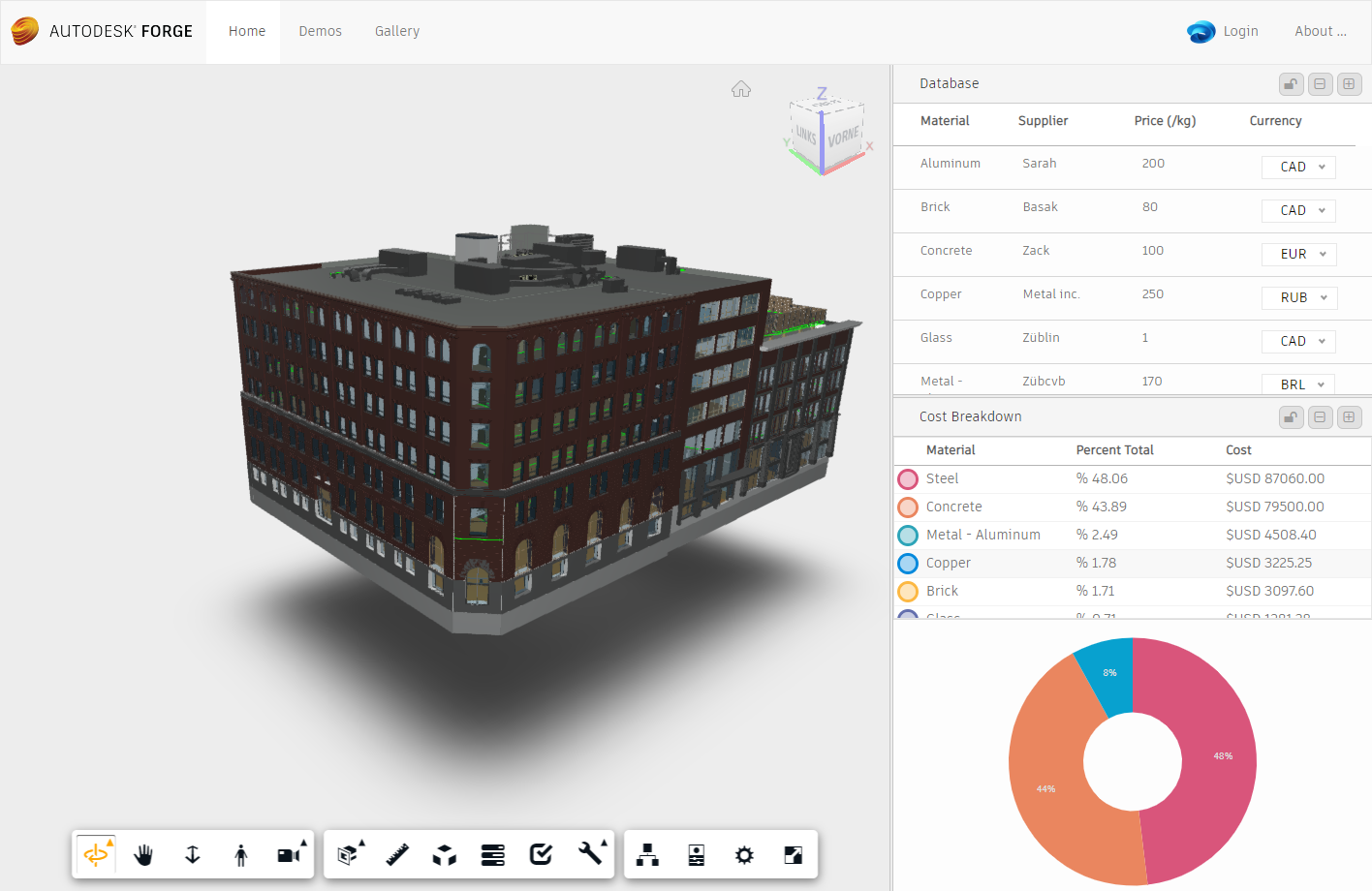Open viewer Settings with the gear icon
The width and height of the screenshot is (1372, 891).
pyautogui.click(x=744, y=854)
